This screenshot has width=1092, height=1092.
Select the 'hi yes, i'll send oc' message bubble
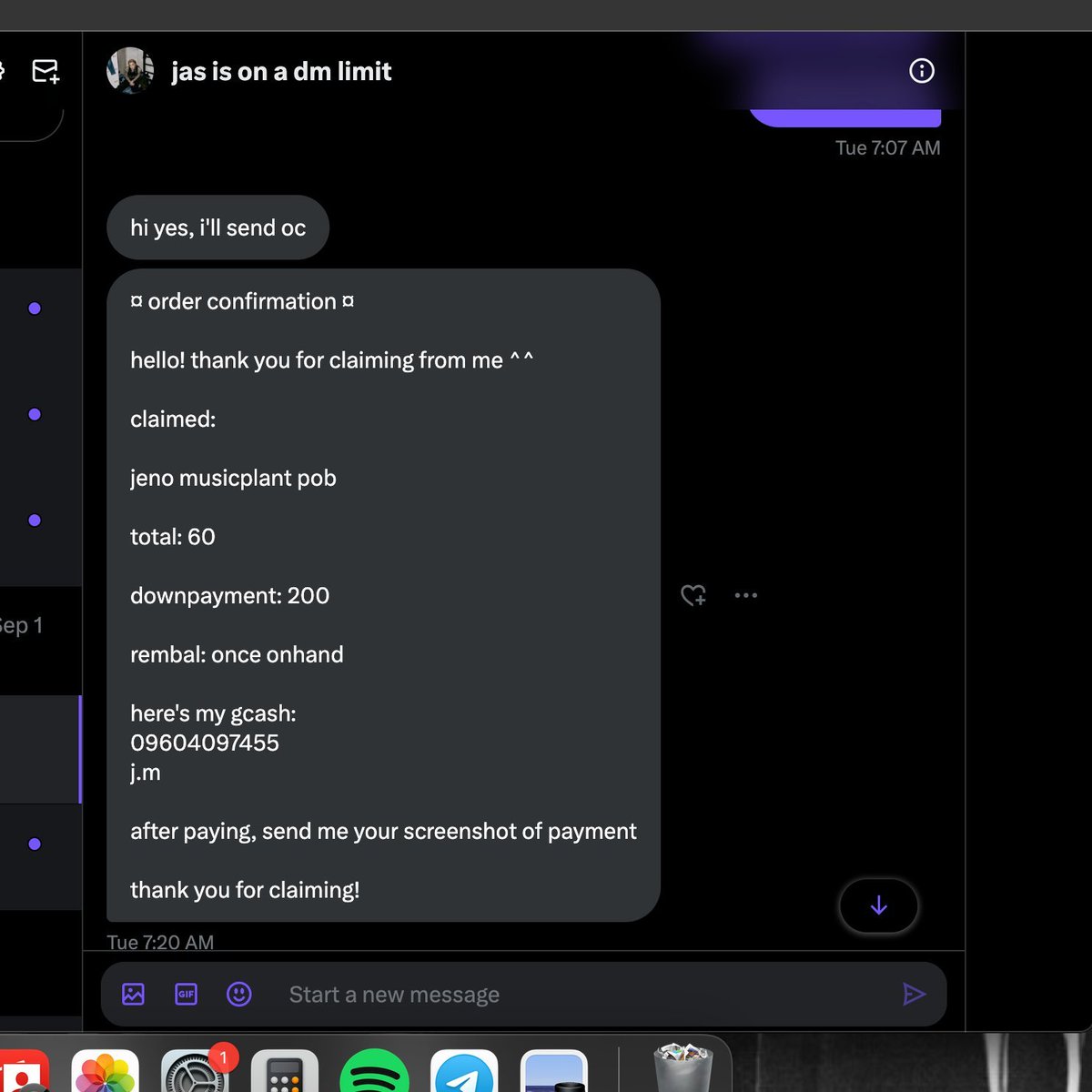217,227
